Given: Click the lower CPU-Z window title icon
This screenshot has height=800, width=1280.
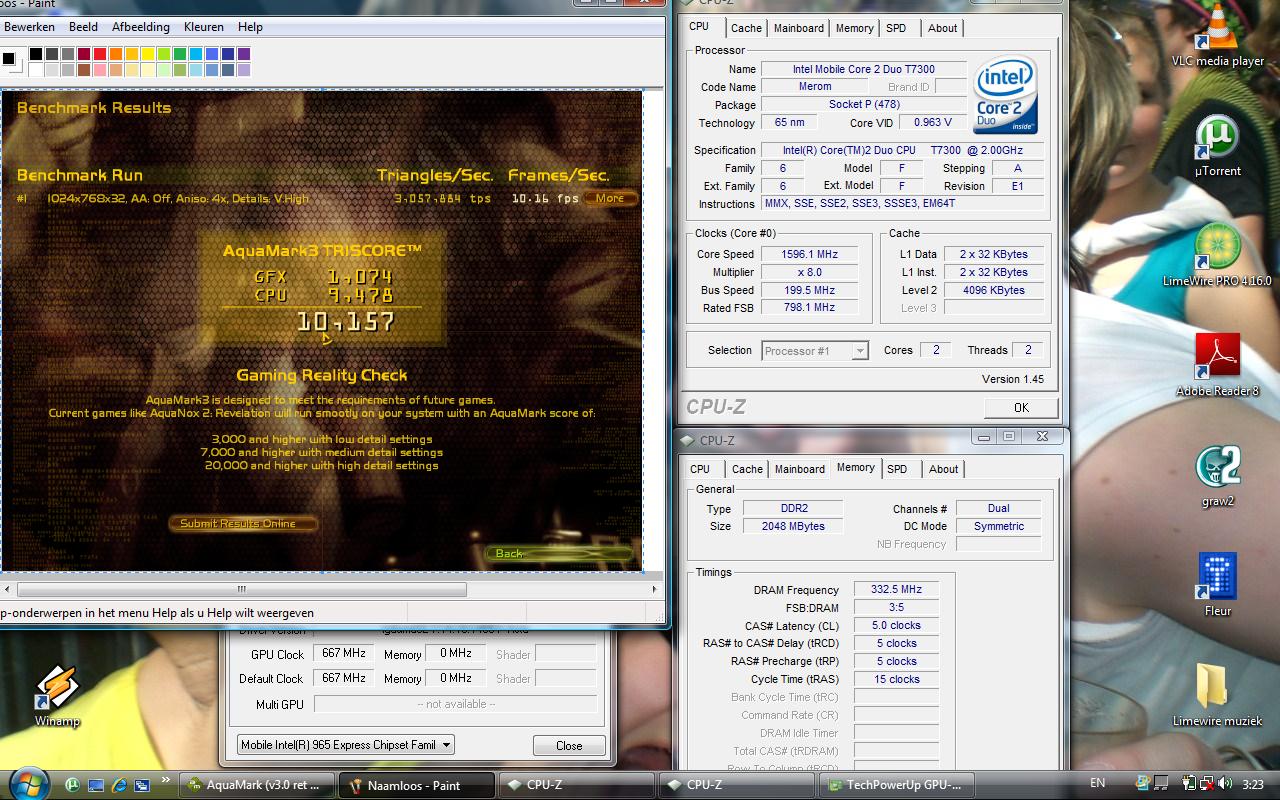Looking at the screenshot, I should pyautogui.click(x=687, y=440).
